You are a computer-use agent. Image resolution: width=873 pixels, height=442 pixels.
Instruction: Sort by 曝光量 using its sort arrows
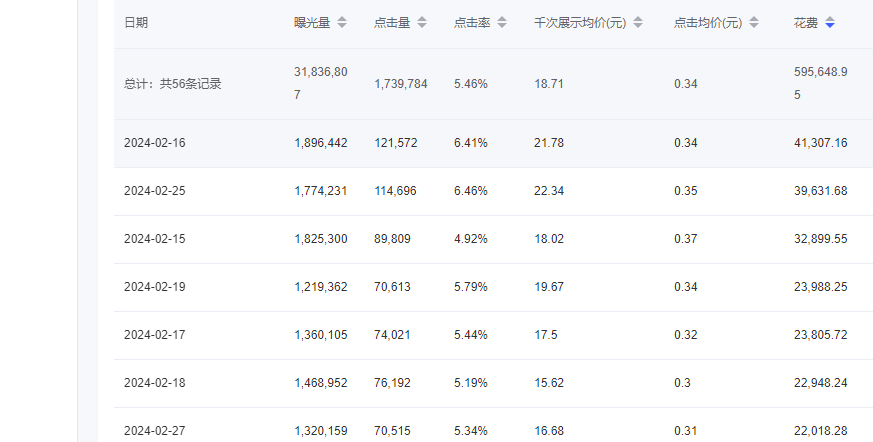point(342,23)
